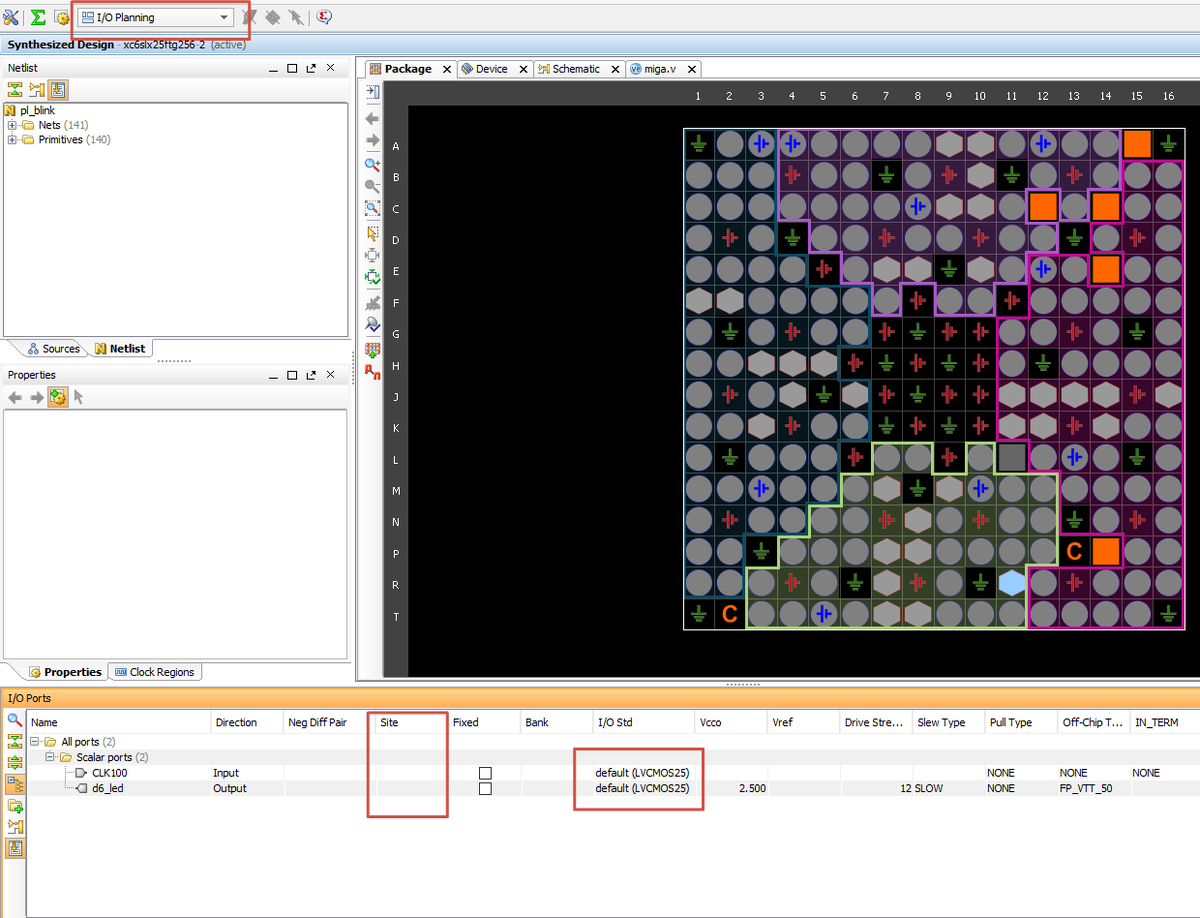Run the DRC check icon
The image size is (1200, 918).
[x=372, y=324]
